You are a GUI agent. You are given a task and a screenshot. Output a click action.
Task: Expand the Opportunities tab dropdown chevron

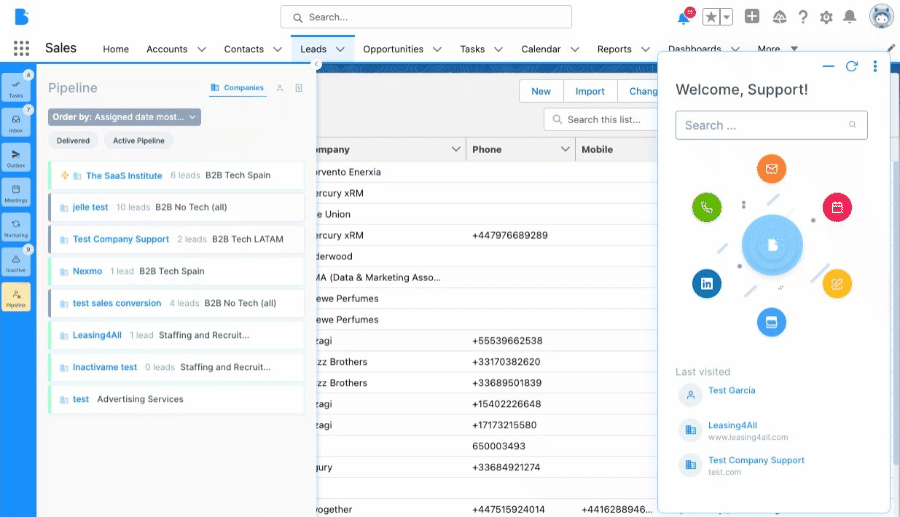437,49
